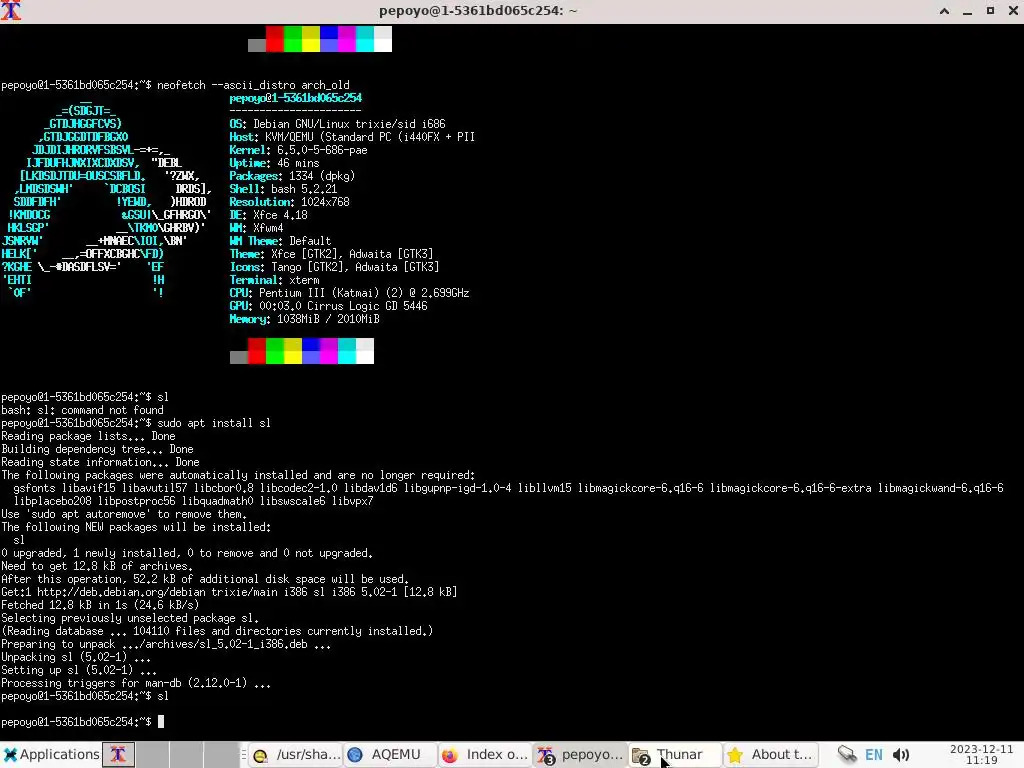Click the Reading package lists... Done line
The height and width of the screenshot is (768, 1024).
[88, 436]
